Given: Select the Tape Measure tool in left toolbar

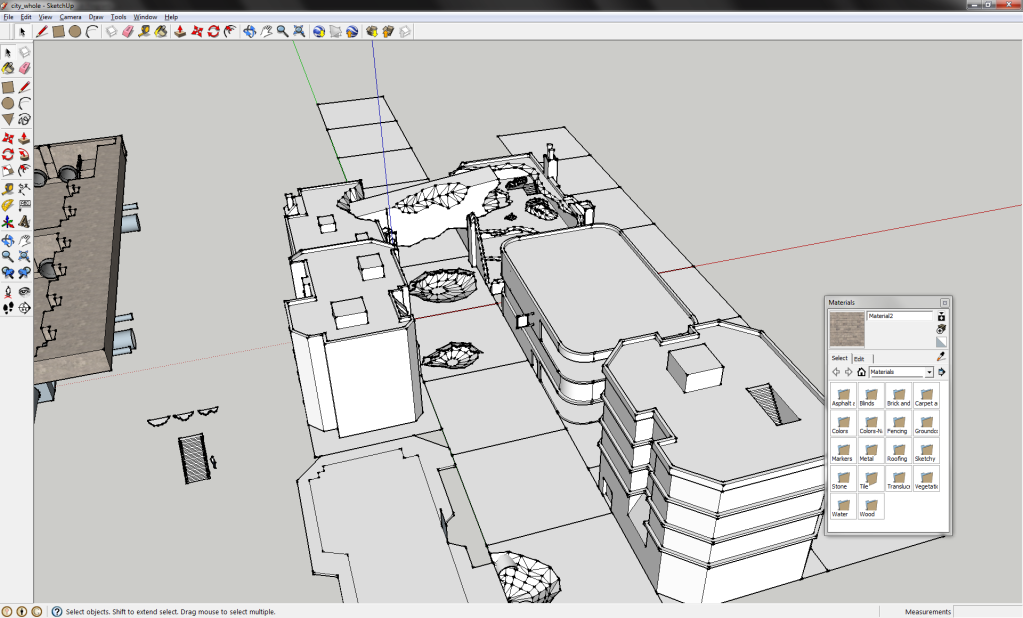Looking at the screenshot, I should pyautogui.click(x=8, y=189).
